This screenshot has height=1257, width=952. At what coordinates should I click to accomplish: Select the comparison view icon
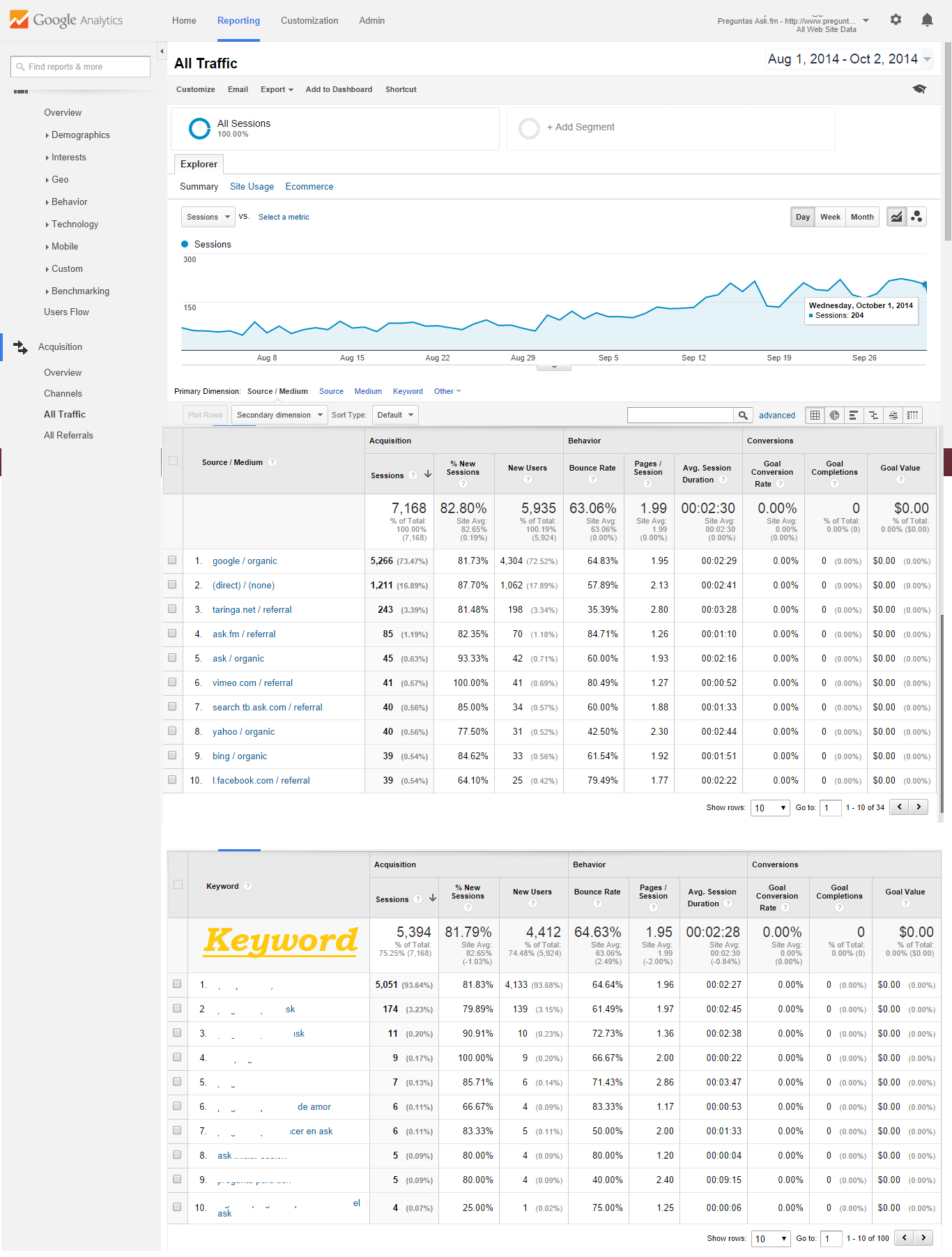(873, 415)
